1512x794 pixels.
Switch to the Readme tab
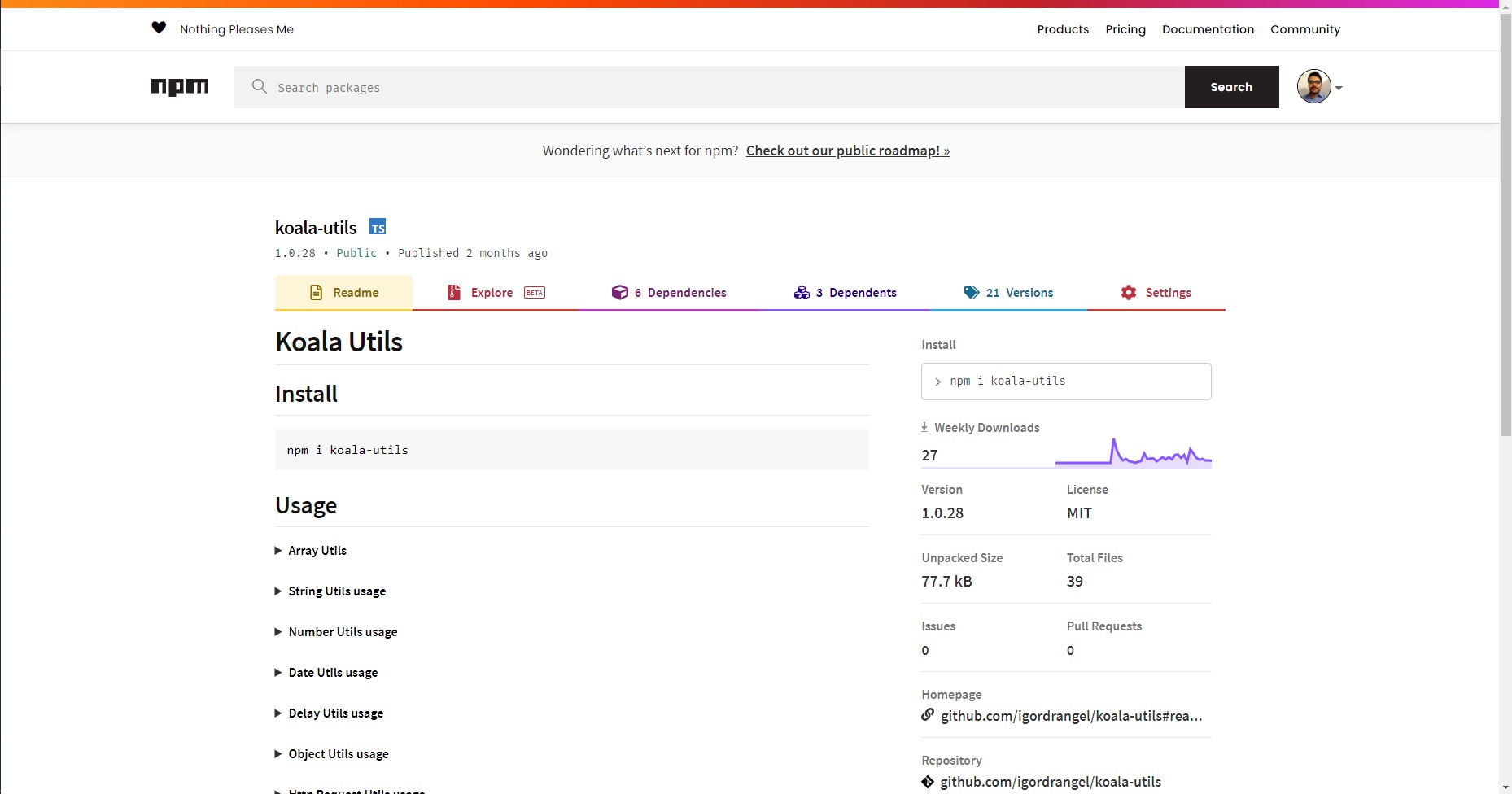click(343, 293)
